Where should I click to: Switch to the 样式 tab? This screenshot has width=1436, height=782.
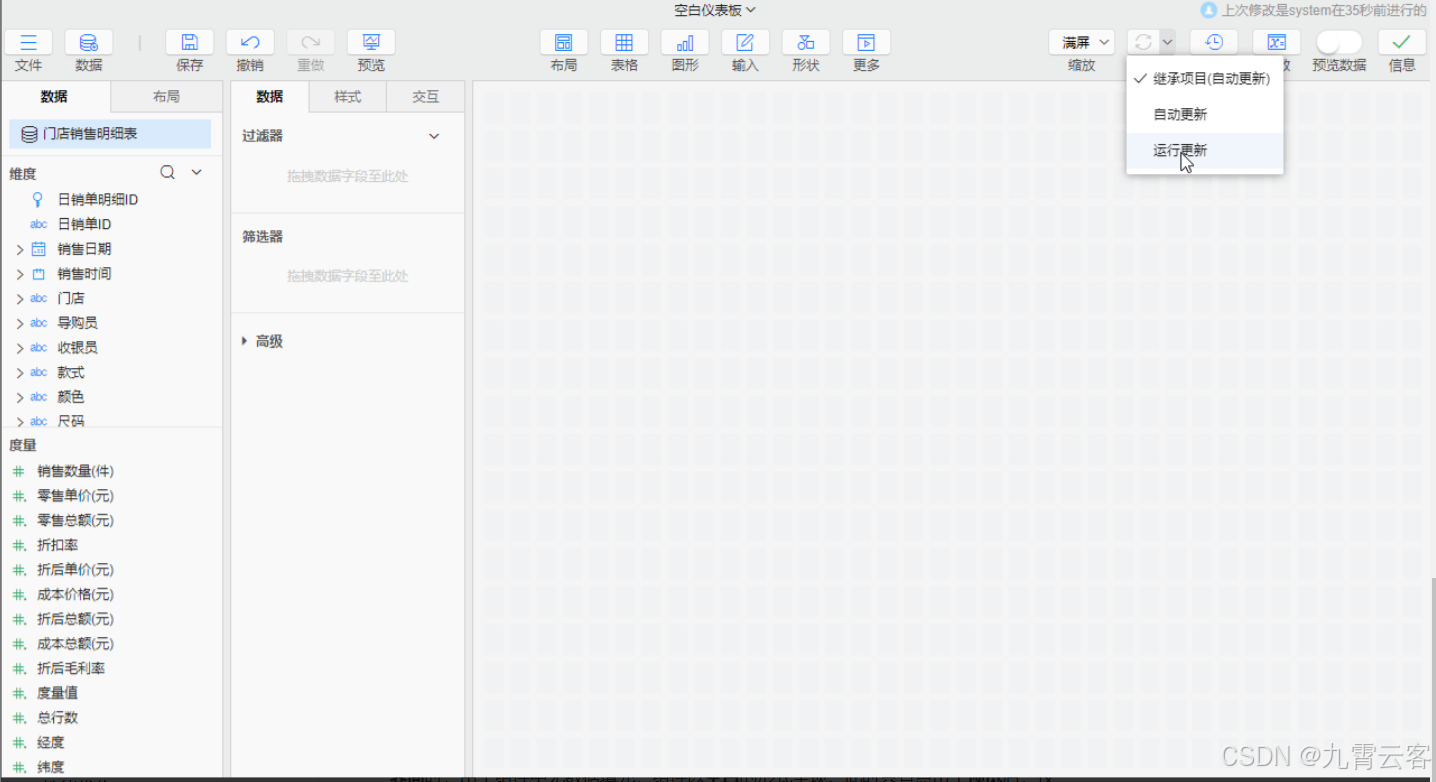(x=347, y=97)
